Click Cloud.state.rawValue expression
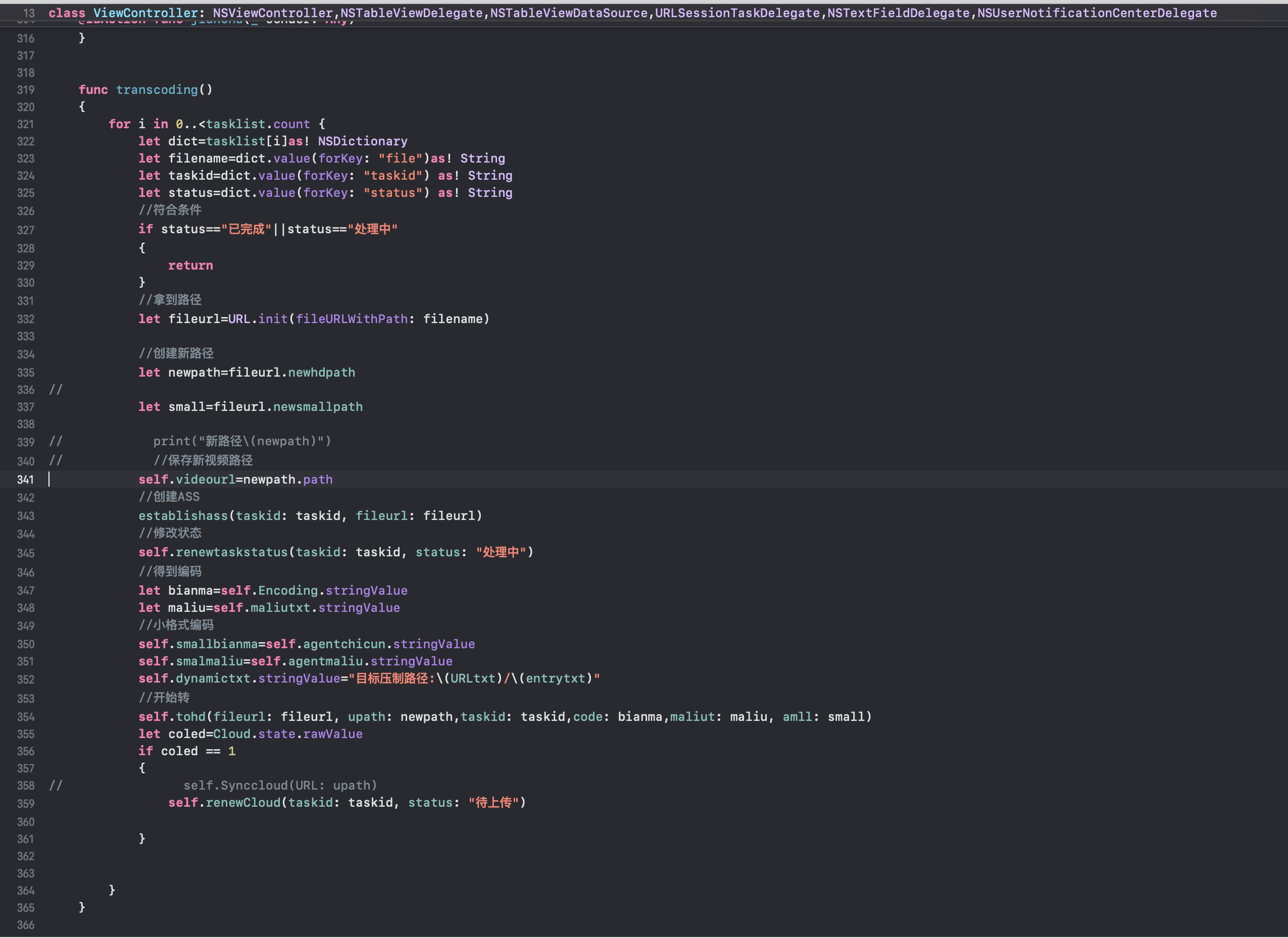This screenshot has height=938, width=1288. (288, 734)
